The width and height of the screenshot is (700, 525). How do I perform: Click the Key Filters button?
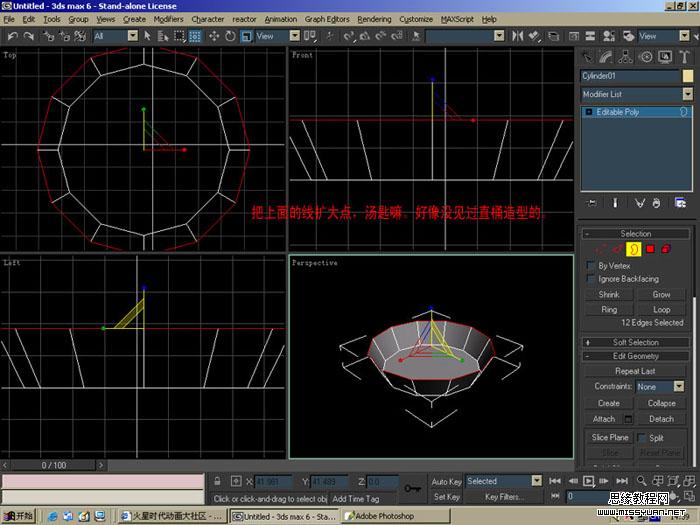click(504, 497)
